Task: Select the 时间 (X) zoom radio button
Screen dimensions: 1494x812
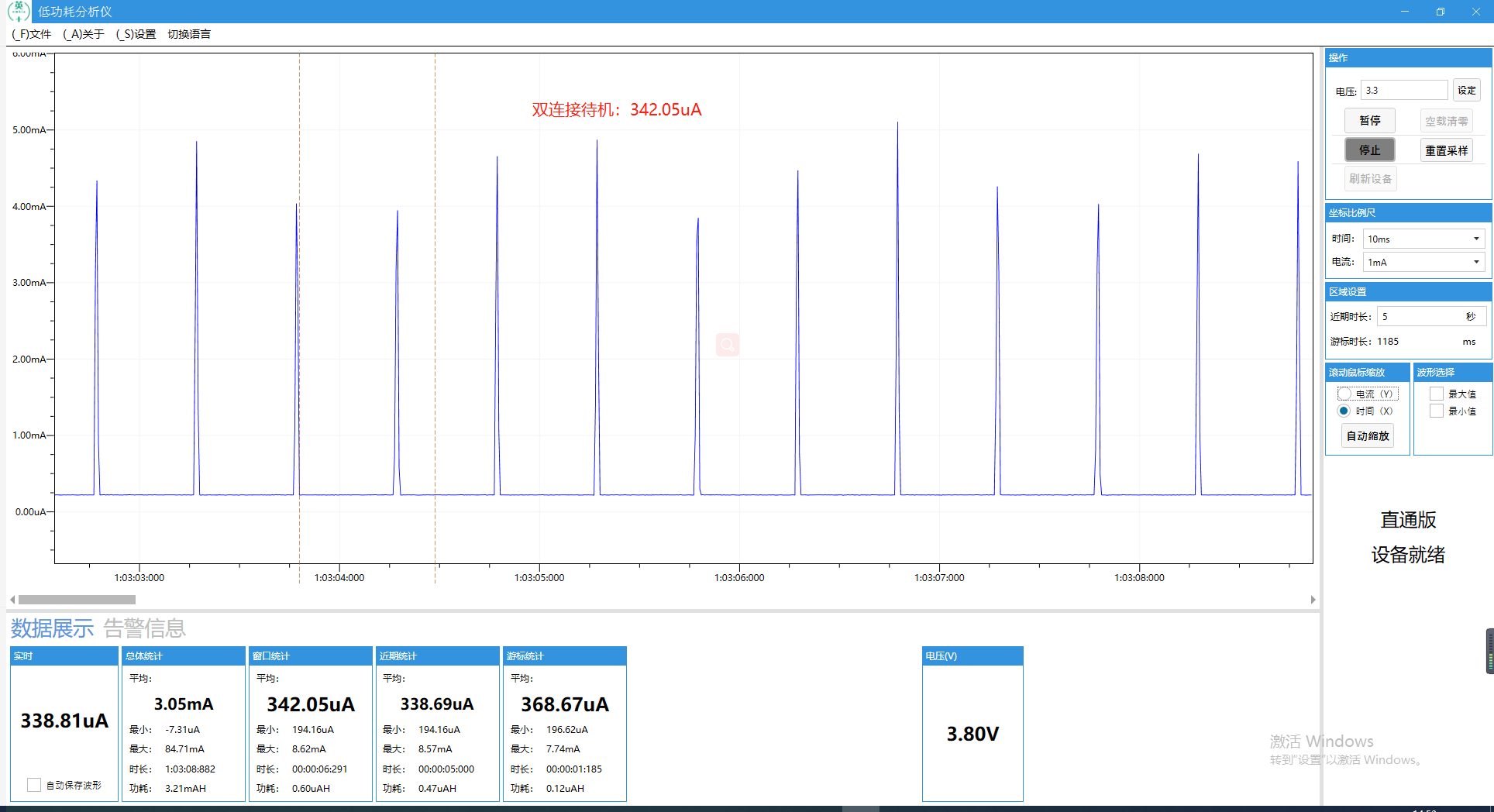Action: 1344,411
